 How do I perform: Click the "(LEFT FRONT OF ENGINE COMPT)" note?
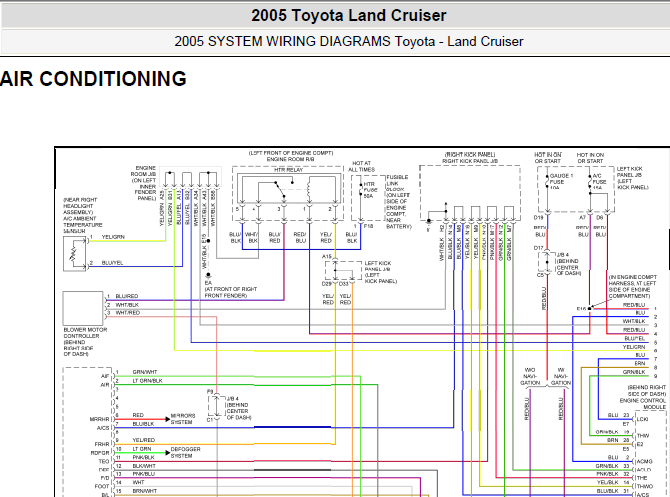click(x=291, y=153)
